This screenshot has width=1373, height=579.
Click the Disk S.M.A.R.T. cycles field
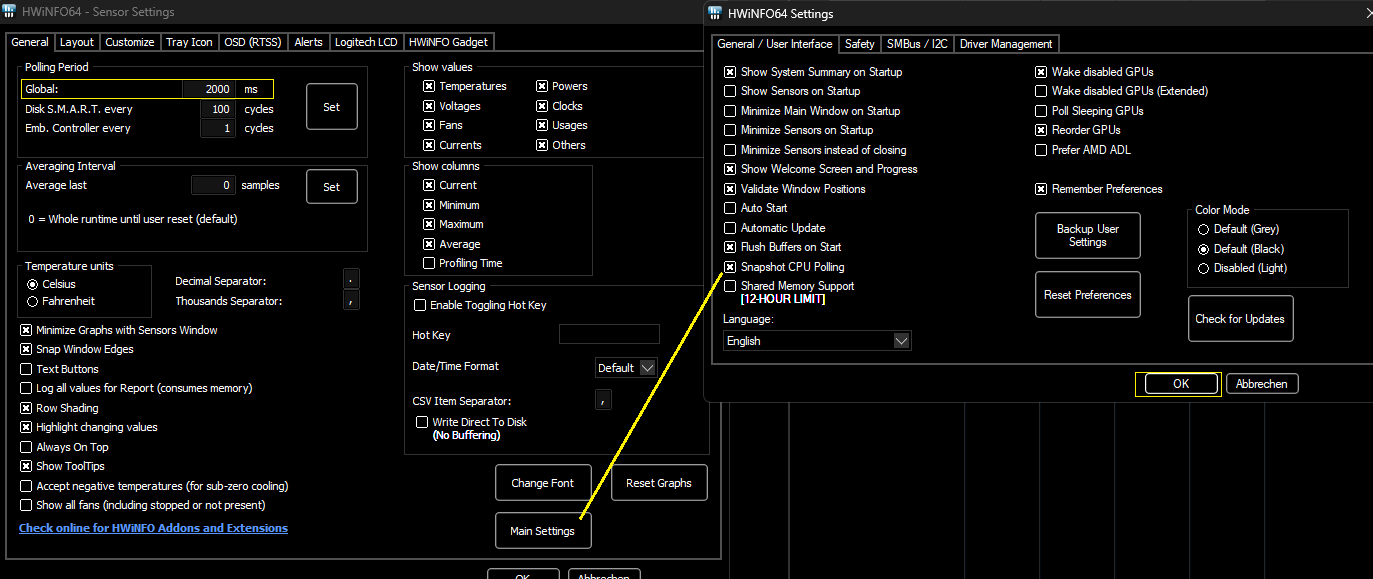pyautogui.click(x=218, y=109)
